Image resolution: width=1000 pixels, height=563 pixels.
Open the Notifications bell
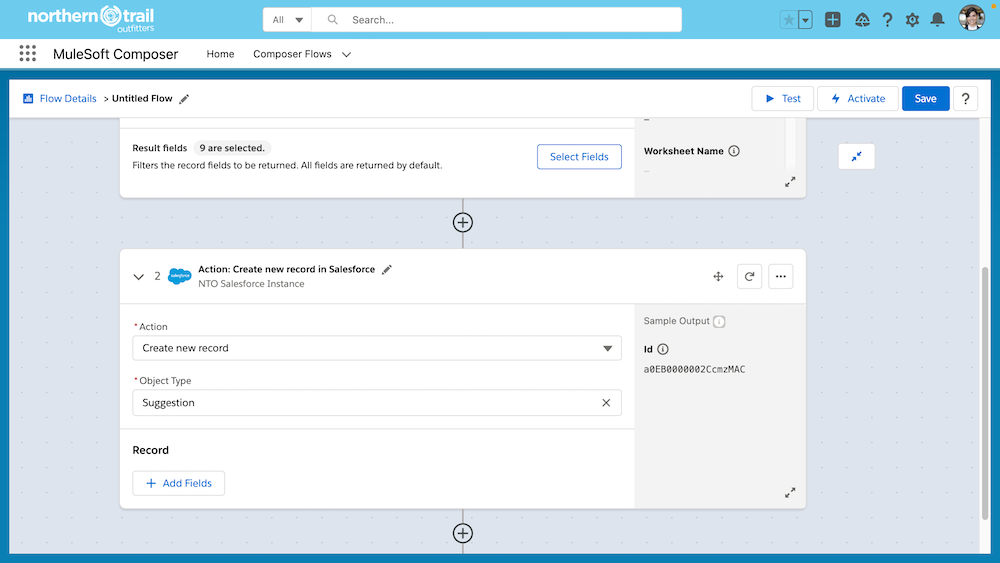coord(937,20)
